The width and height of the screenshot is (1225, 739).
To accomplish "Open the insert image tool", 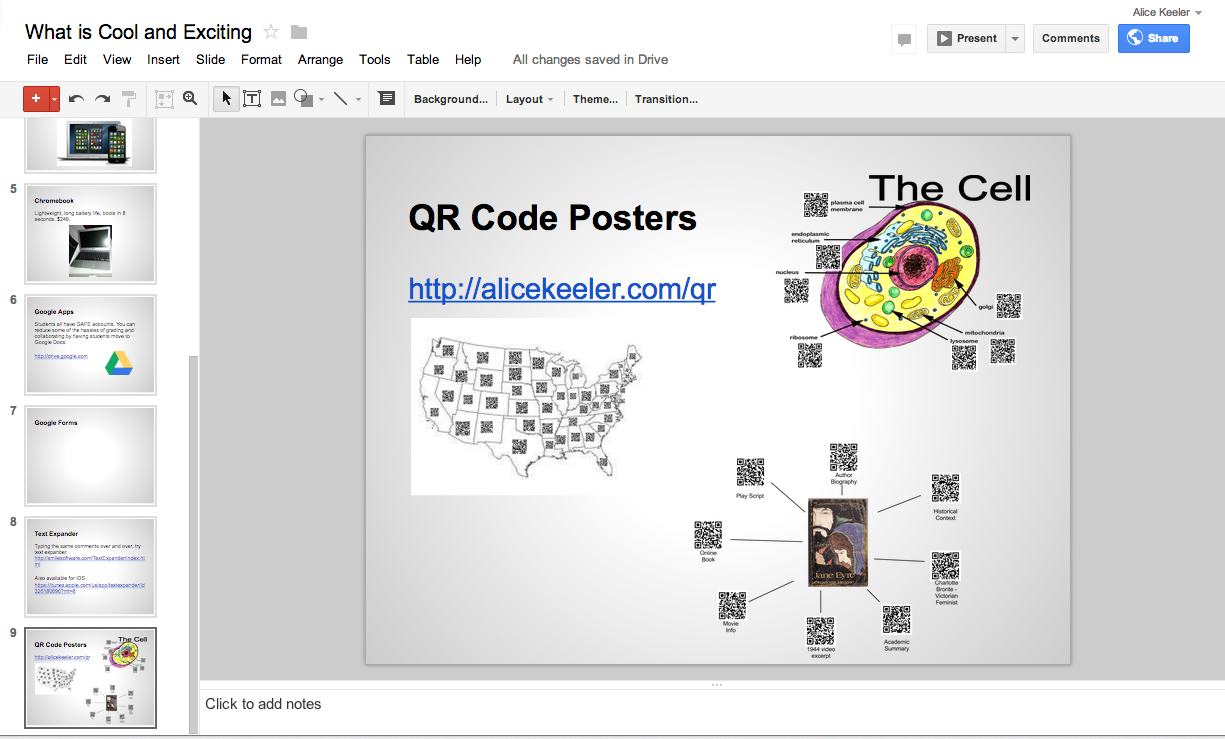I will pos(278,98).
